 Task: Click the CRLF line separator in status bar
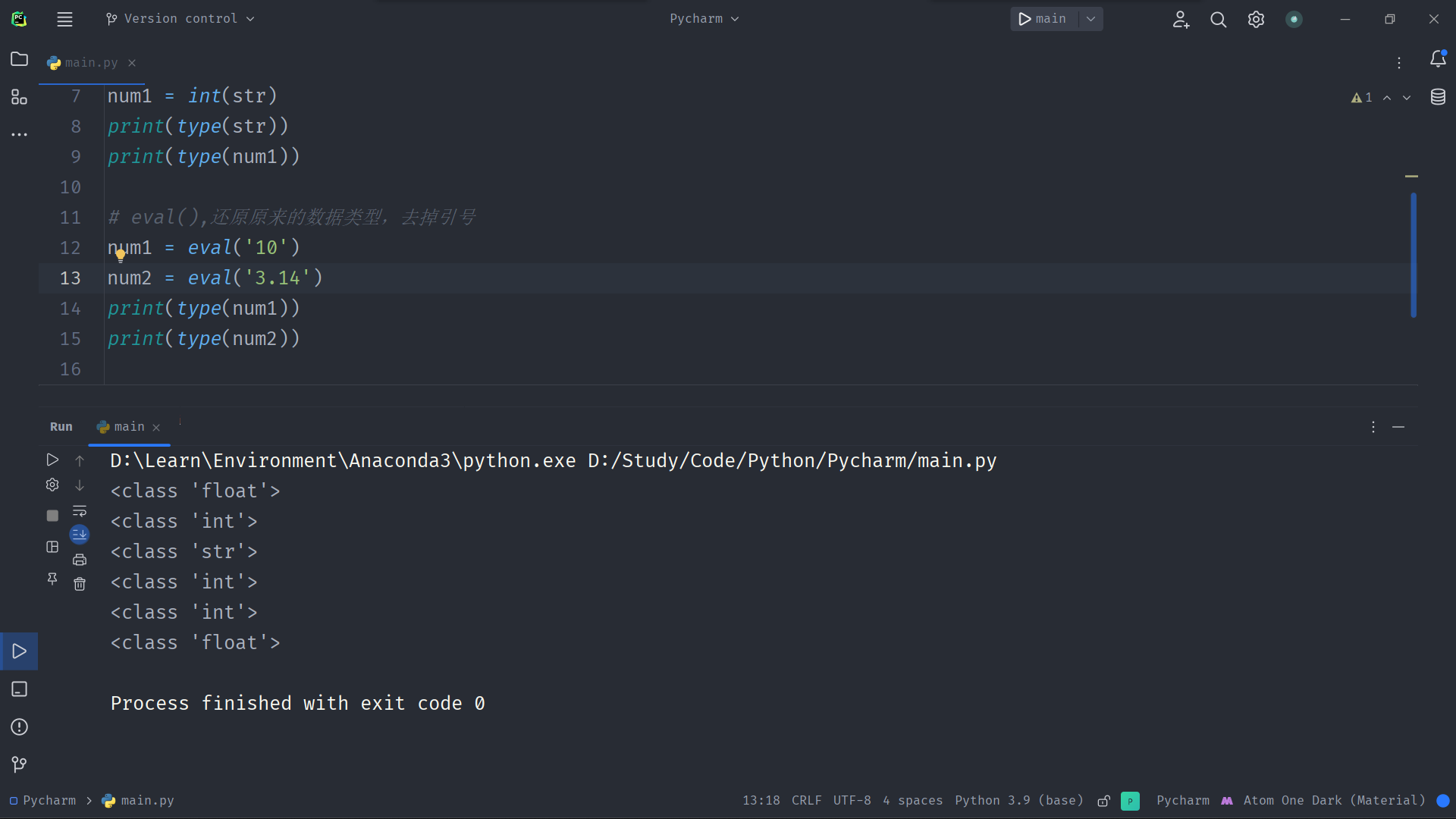click(806, 801)
